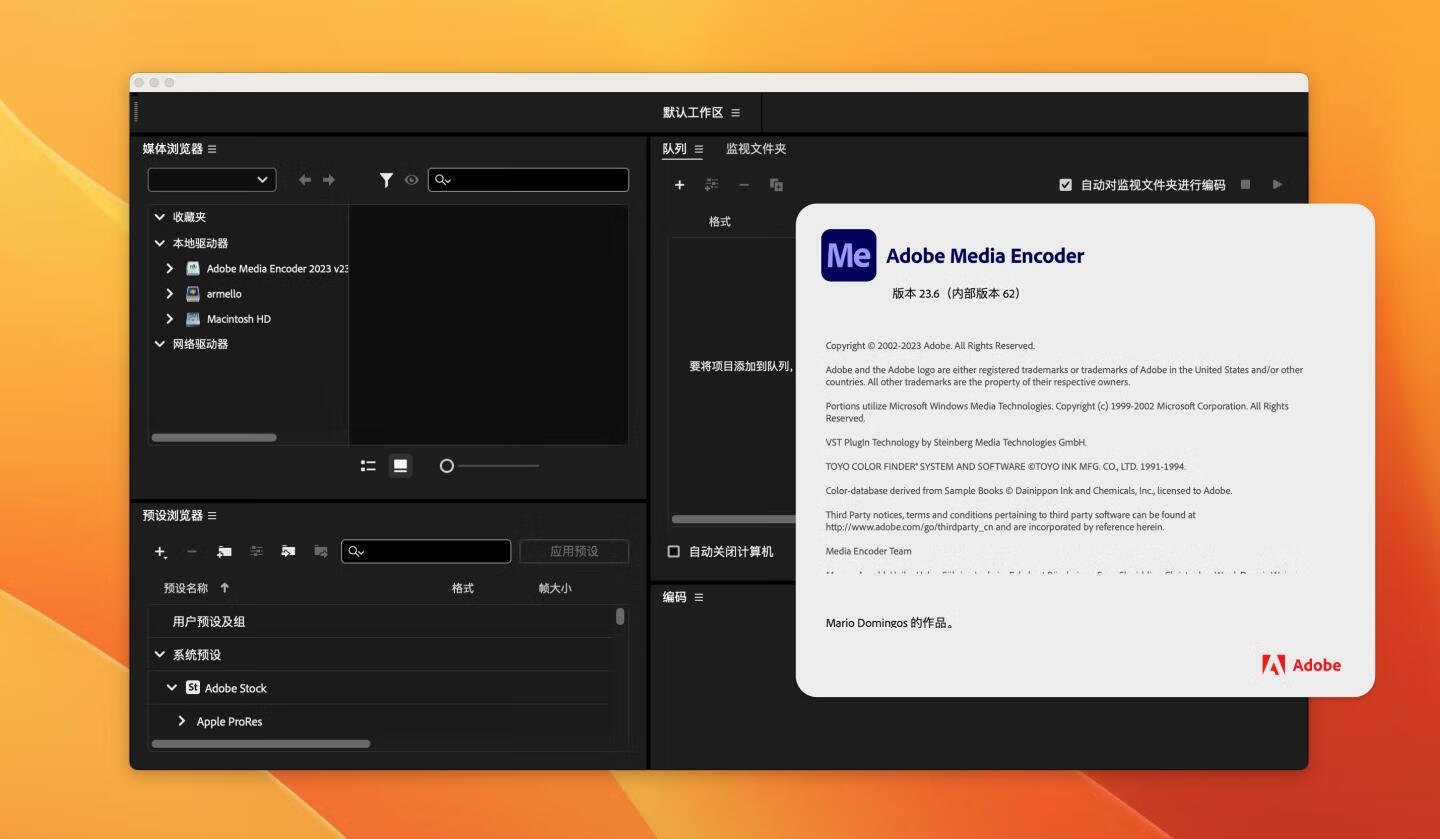
Task: Click the Preset Browser vertical scrollbar
Action: pos(620,617)
